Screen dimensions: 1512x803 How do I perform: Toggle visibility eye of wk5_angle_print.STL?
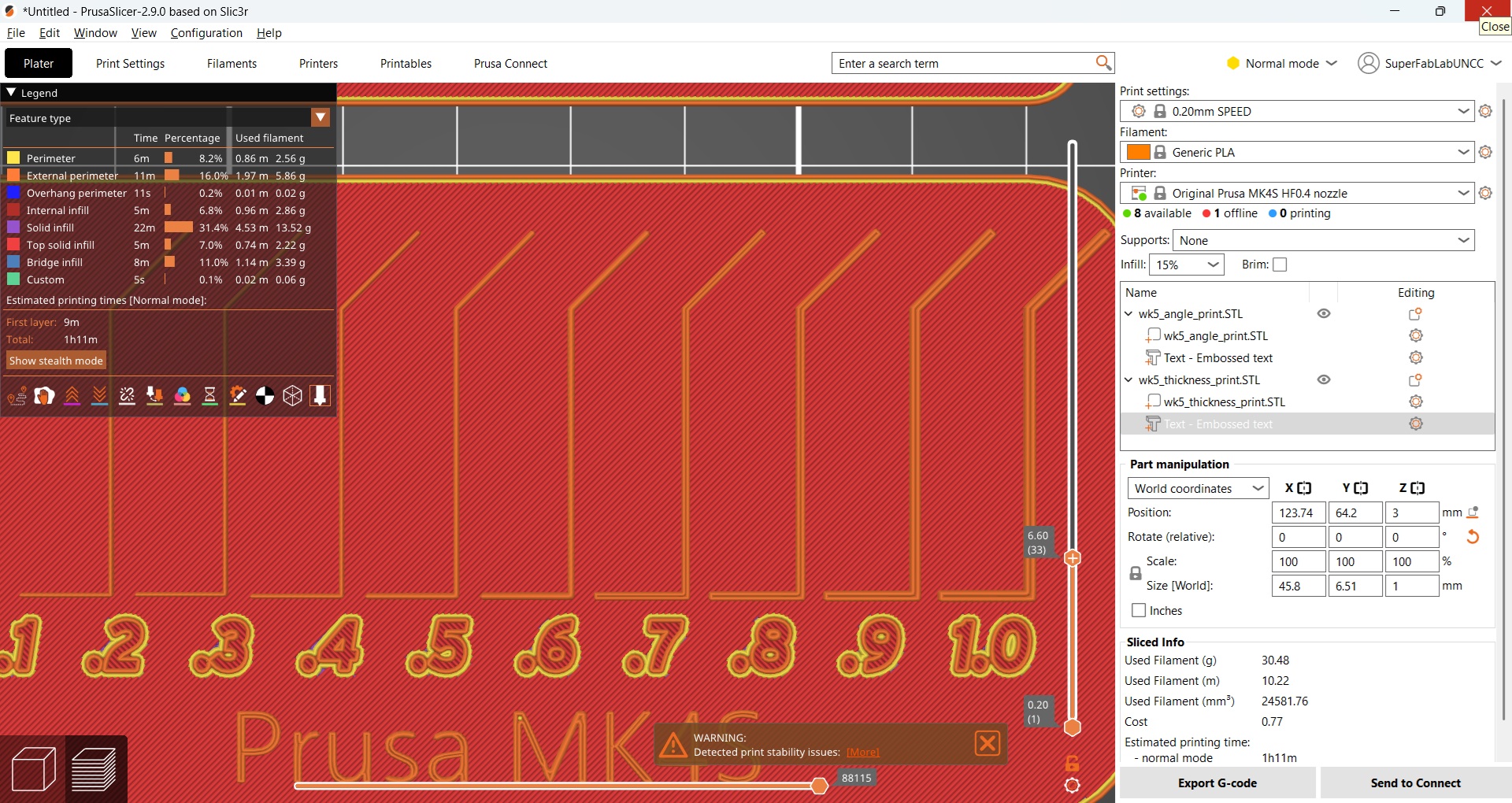pos(1324,313)
